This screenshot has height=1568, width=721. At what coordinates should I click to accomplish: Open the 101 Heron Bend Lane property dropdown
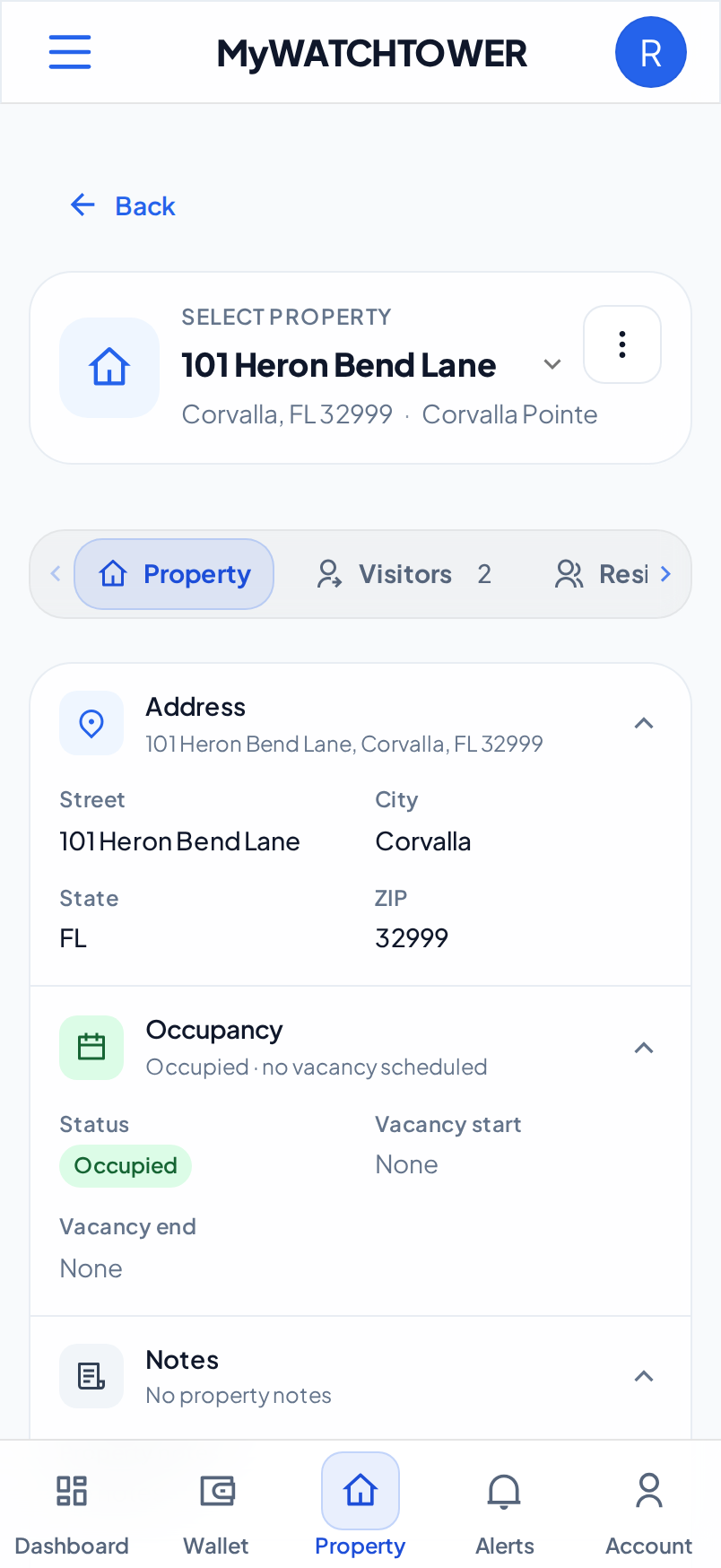[372, 365]
